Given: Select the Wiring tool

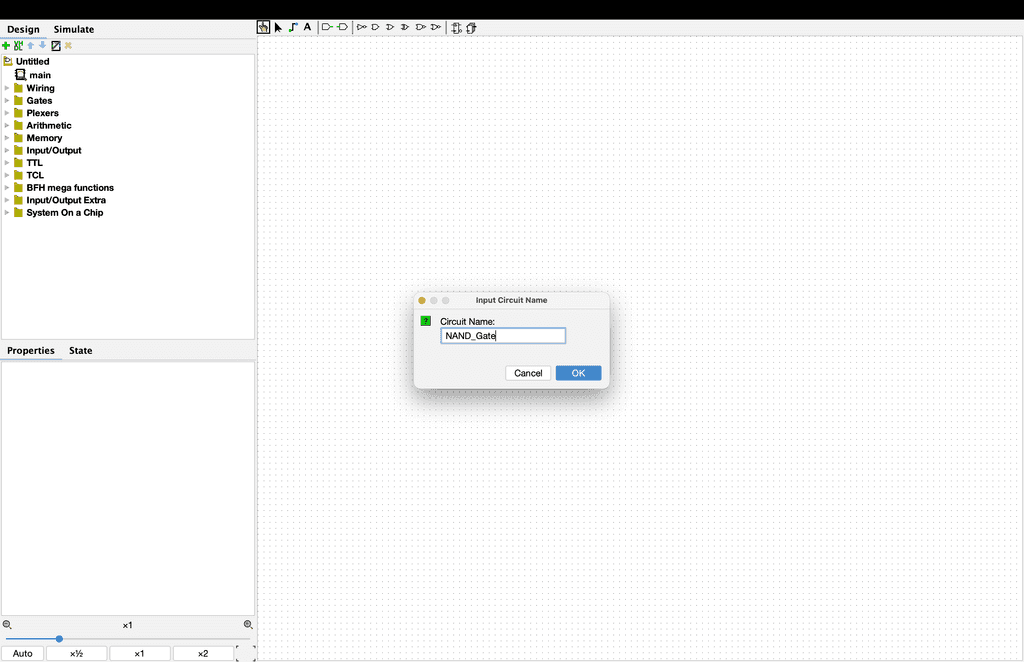Looking at the screenshot, I should tap(293, 28).
